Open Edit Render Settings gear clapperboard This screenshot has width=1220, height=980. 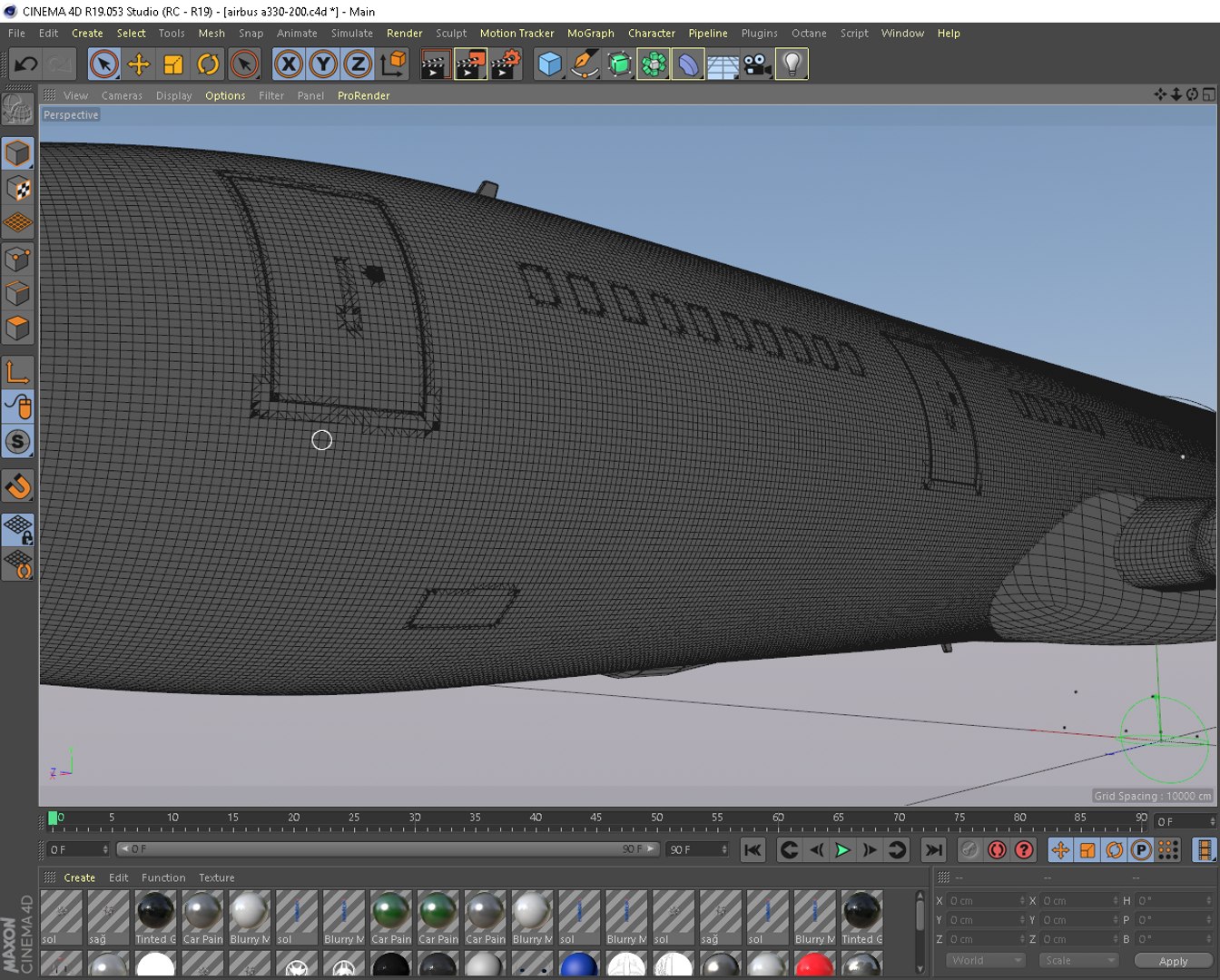pos(507,64)
